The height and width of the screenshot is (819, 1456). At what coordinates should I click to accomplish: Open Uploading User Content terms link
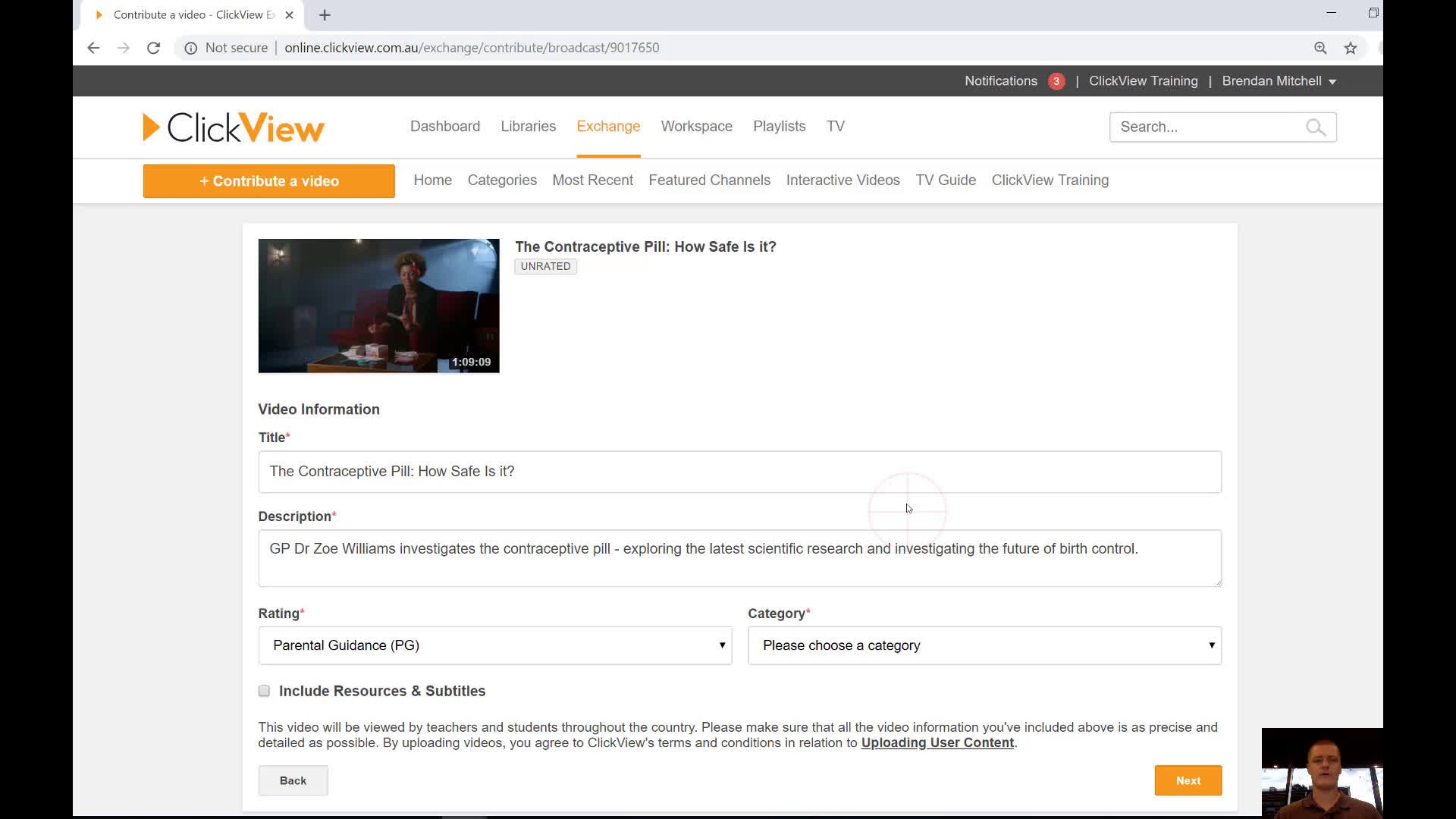click(x=937, y=743)
